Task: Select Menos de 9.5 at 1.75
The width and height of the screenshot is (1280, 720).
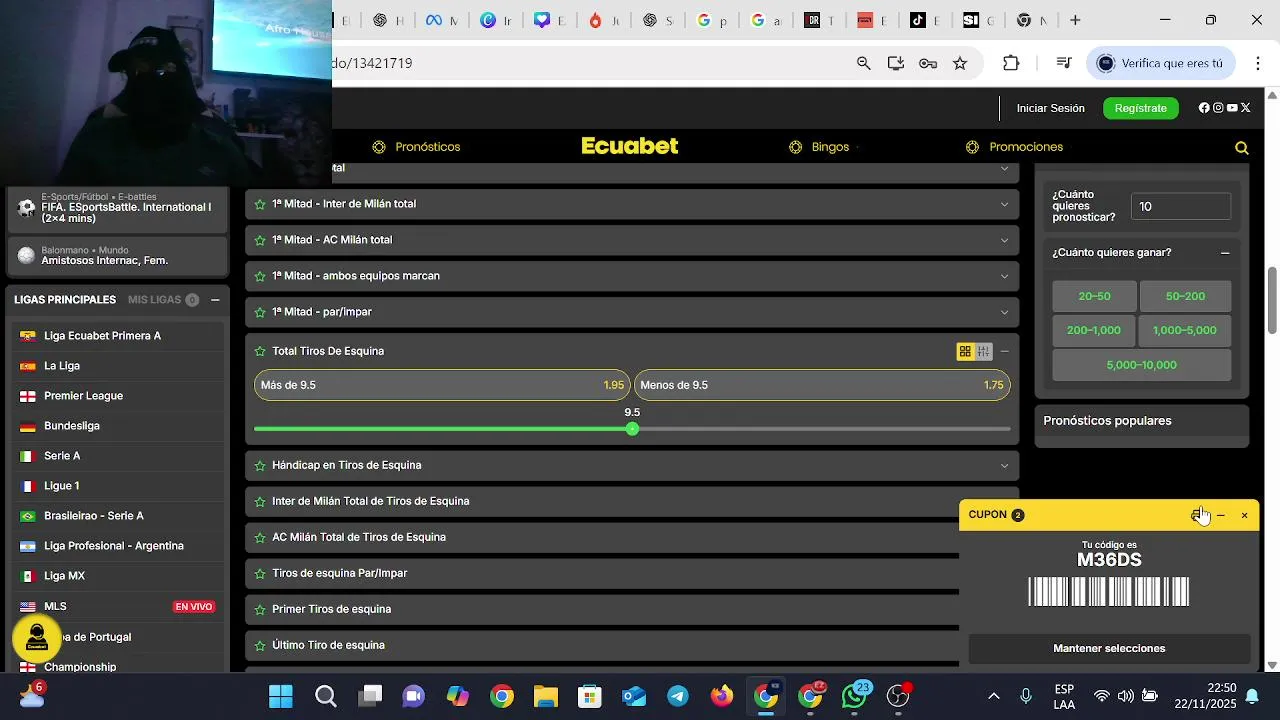Action: (822, 385)
